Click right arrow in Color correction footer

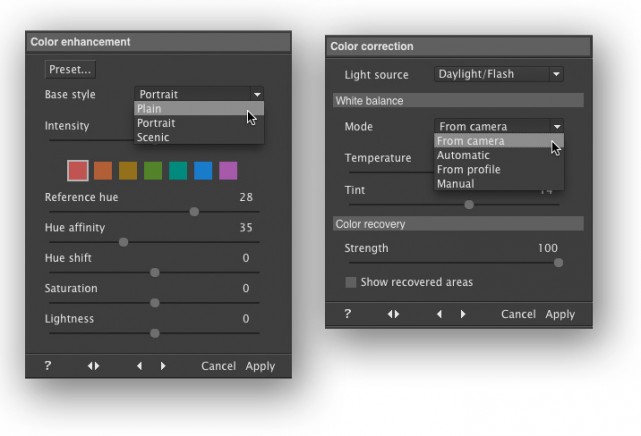coord(463,314)
